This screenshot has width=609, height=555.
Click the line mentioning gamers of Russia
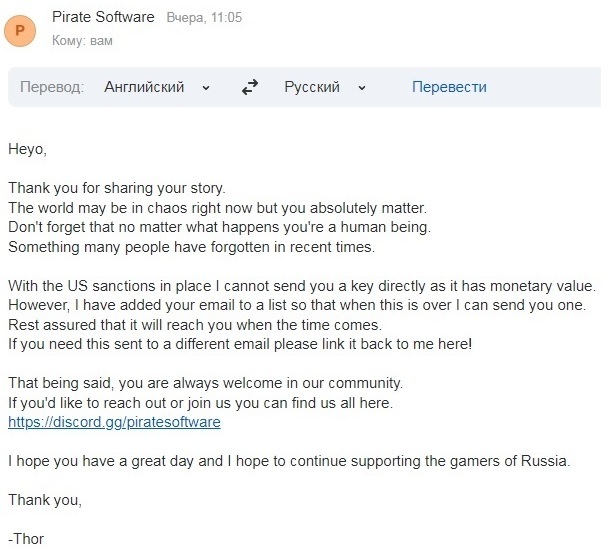[x=288, y=461]
